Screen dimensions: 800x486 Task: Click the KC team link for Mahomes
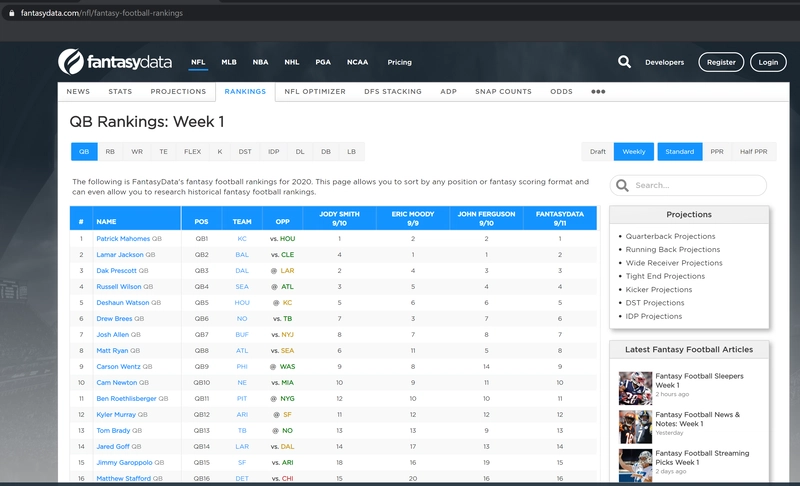pyautogui.click(x=242, y=239)
